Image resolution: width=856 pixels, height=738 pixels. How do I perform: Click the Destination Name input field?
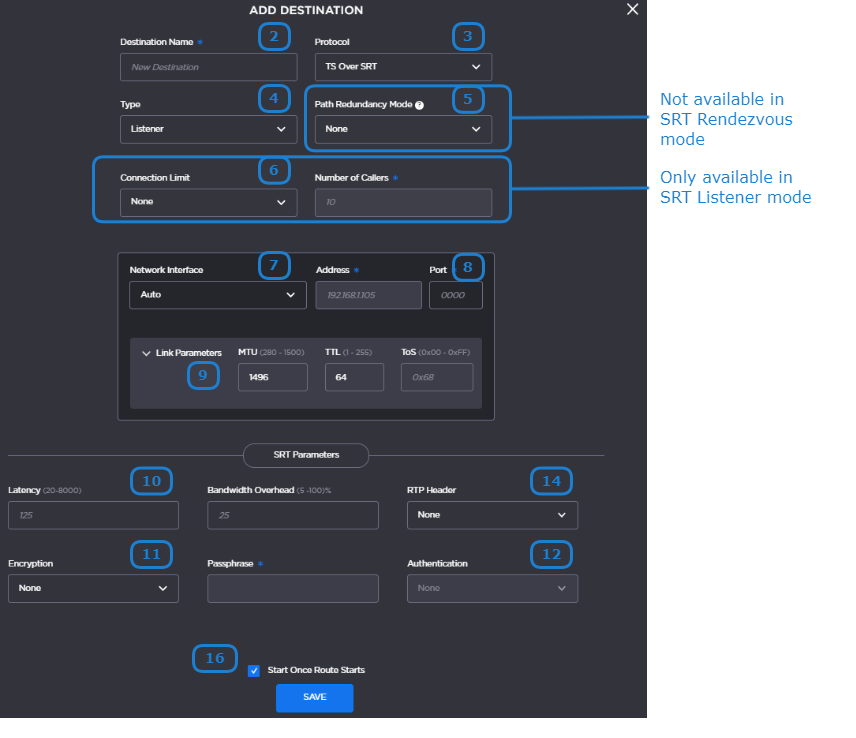[208, 67]
